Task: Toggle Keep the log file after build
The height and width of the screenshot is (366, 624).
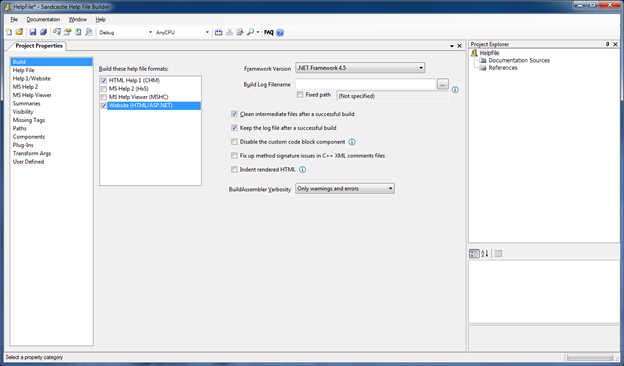Action: 234,128
